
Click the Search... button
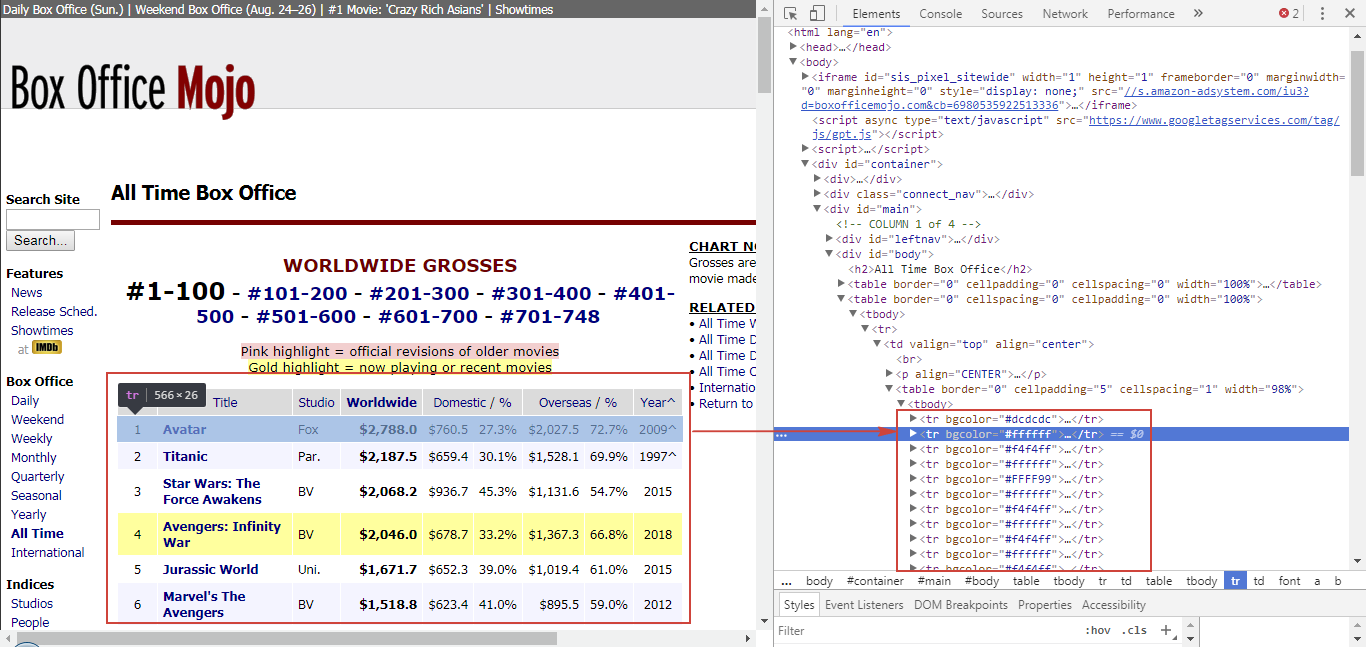40,241
